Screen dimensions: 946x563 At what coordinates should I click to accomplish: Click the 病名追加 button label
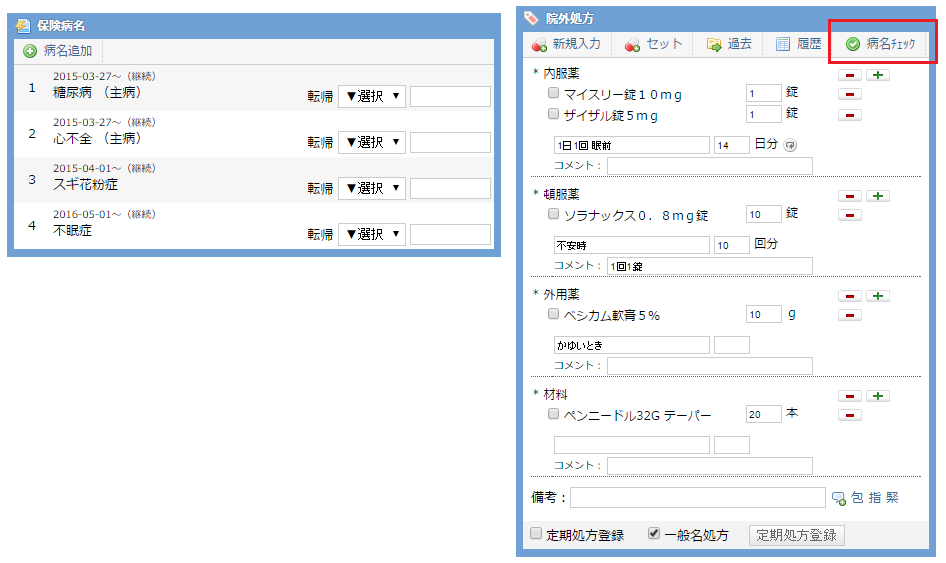tap(68, 51)
